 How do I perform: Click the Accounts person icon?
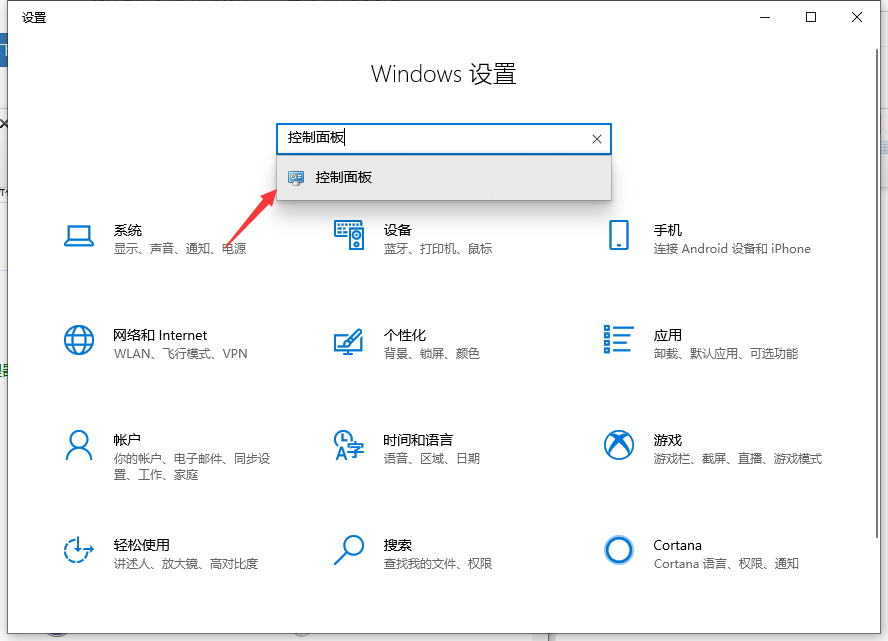point(79,445)
